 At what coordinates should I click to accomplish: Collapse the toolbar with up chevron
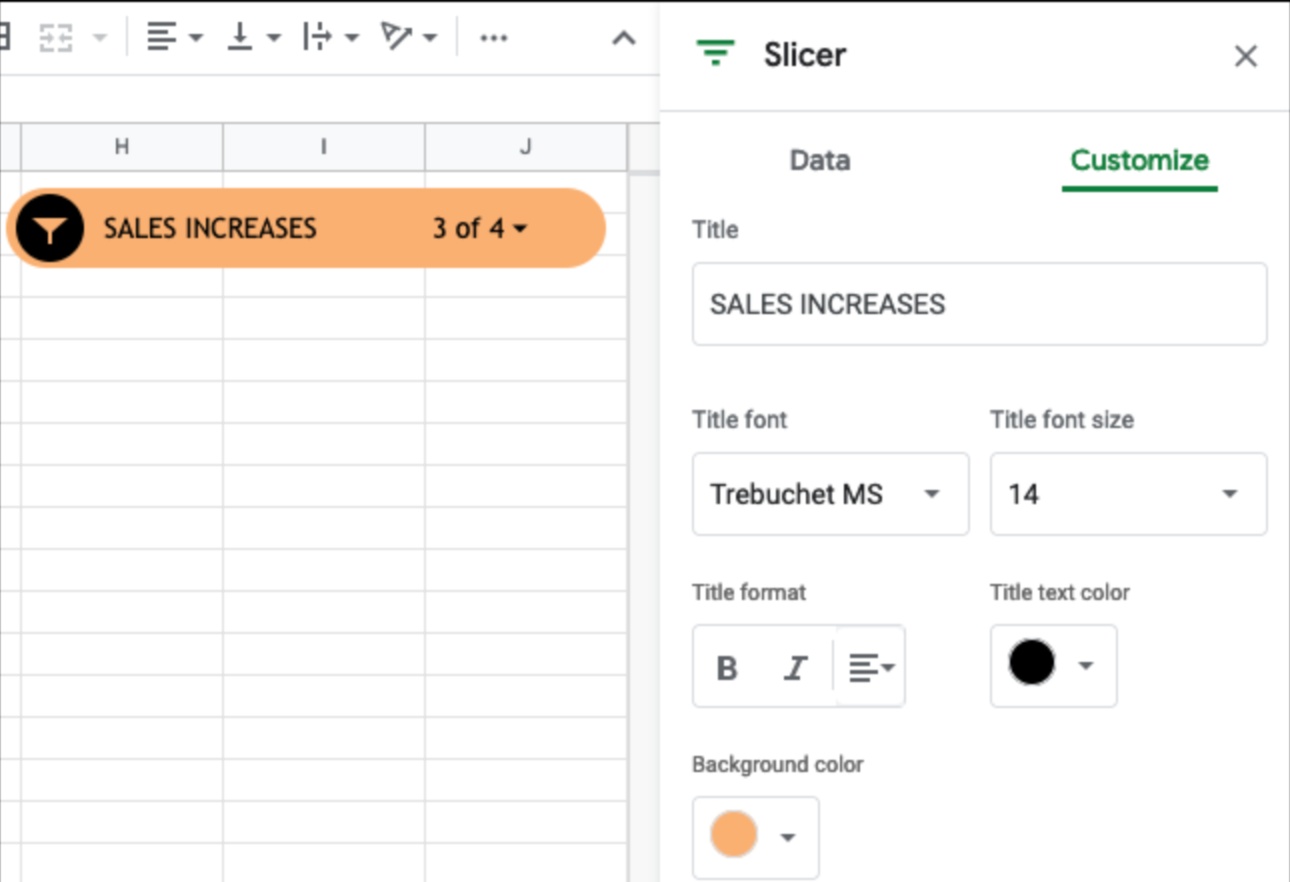(x=623, y=39)
